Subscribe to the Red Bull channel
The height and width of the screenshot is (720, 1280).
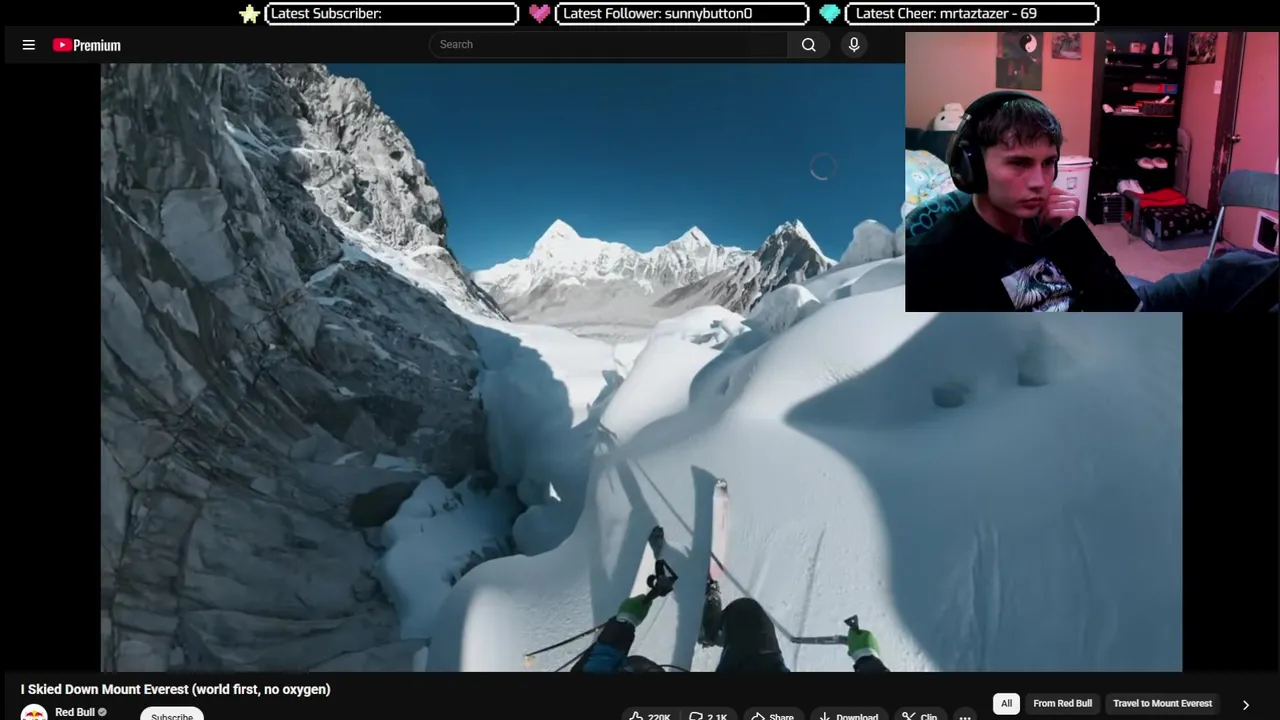(x=172, y=715)
